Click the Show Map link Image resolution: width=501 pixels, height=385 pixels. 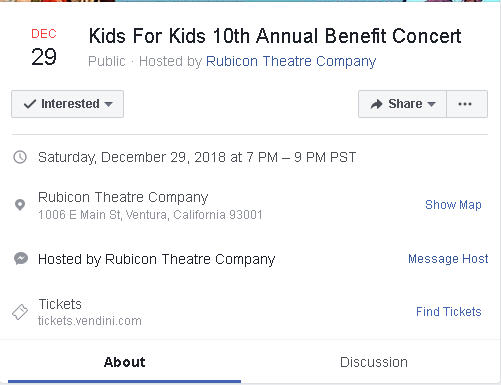453,205
